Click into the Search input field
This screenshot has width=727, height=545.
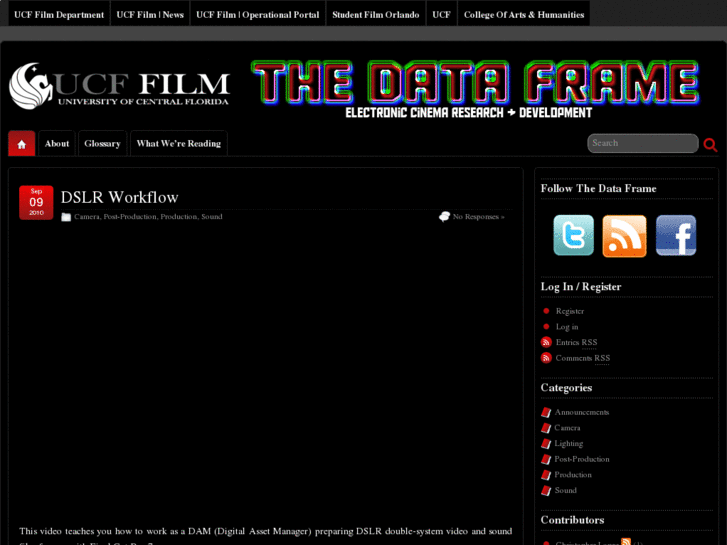pyautogui.click(x=643, y=143)
